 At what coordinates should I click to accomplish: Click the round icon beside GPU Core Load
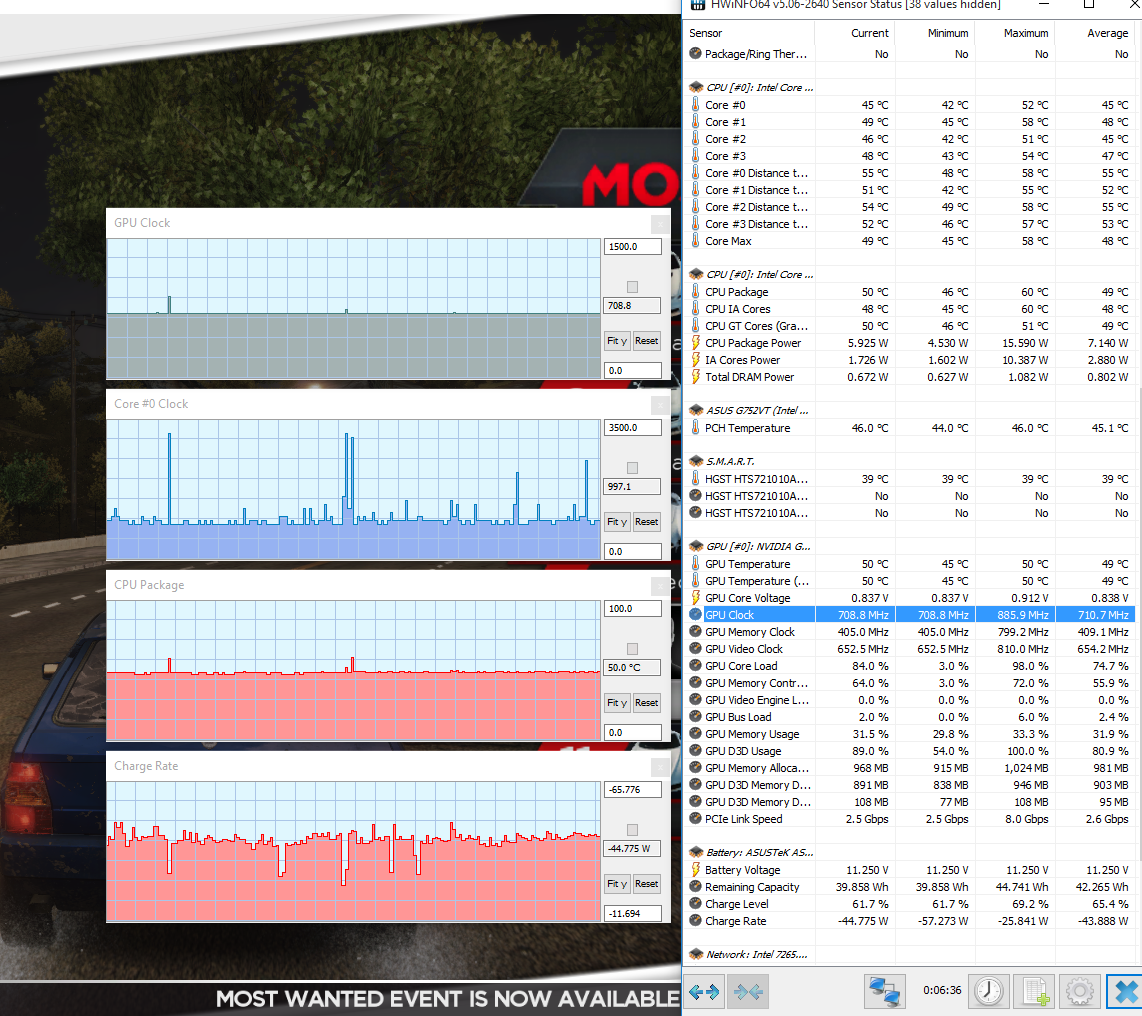click(x=696, y=666)
